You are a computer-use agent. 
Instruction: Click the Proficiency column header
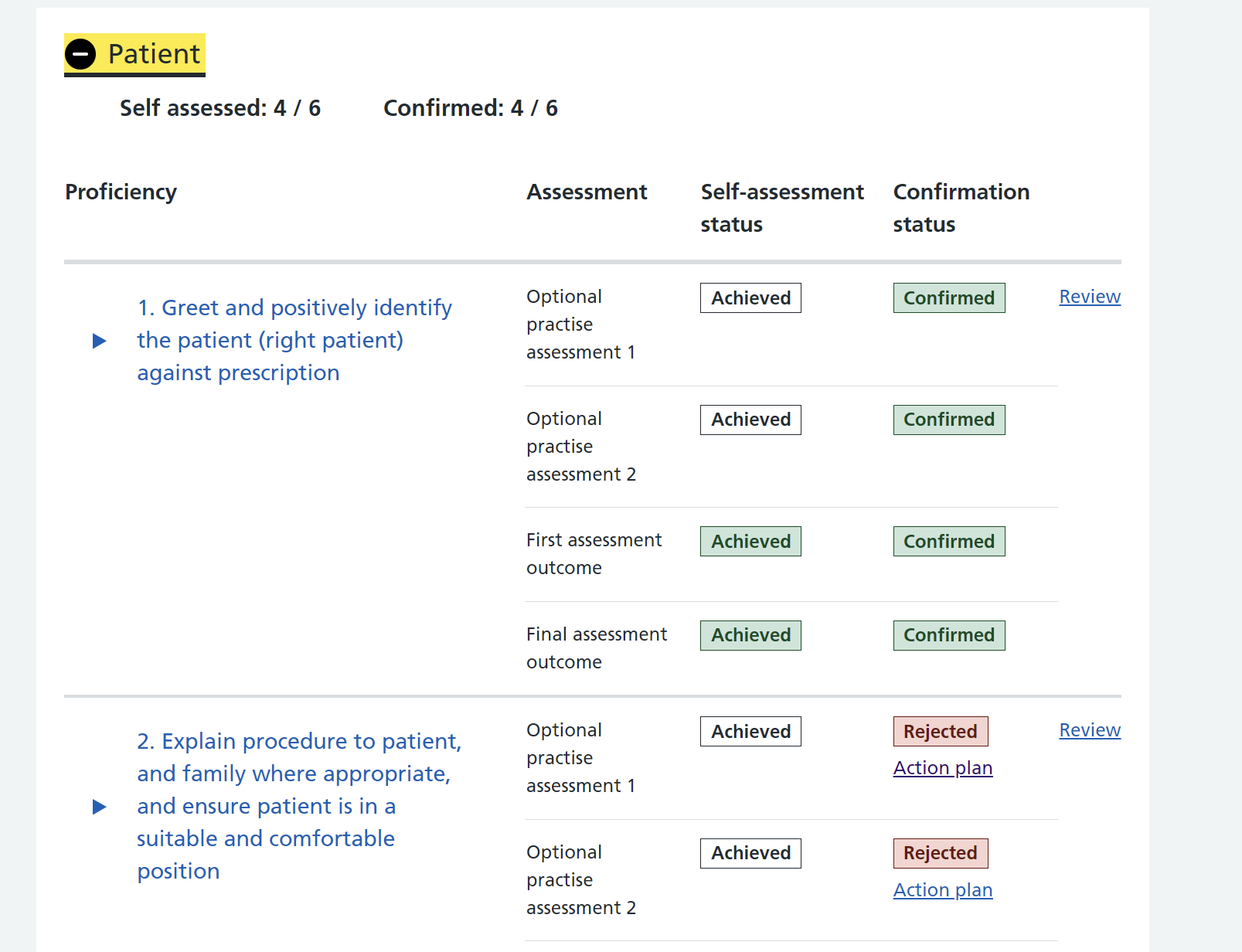pyautogui.click(x=121, y=192)
